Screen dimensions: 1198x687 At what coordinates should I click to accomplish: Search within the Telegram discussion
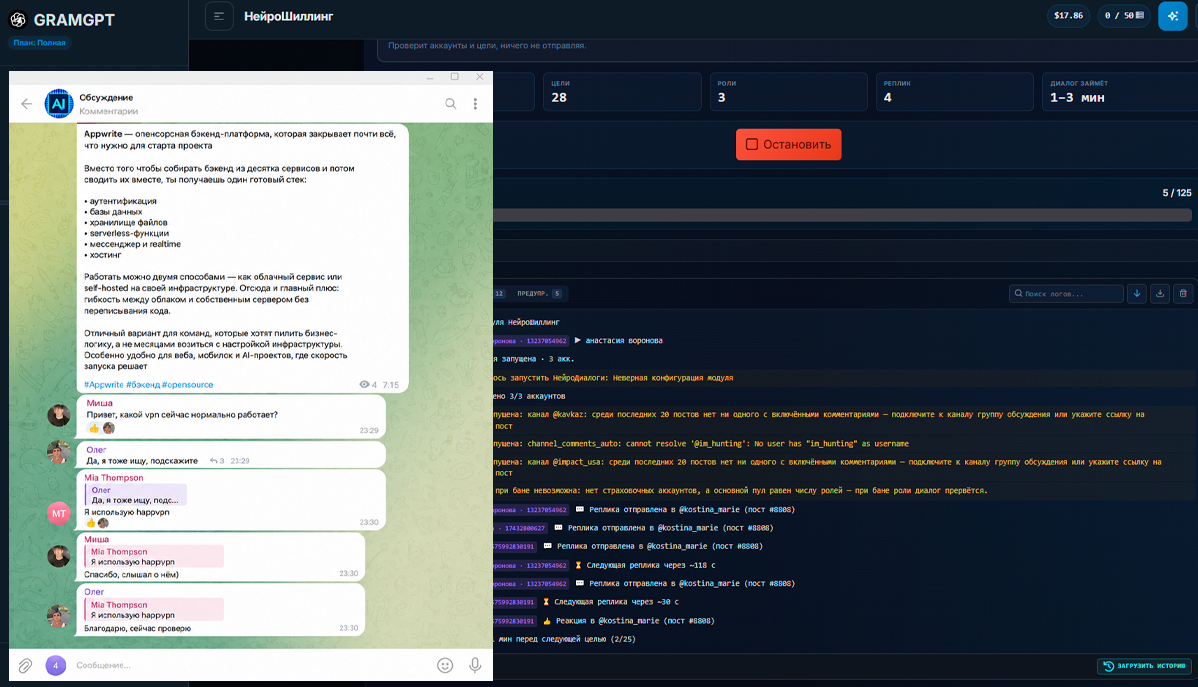451,104
